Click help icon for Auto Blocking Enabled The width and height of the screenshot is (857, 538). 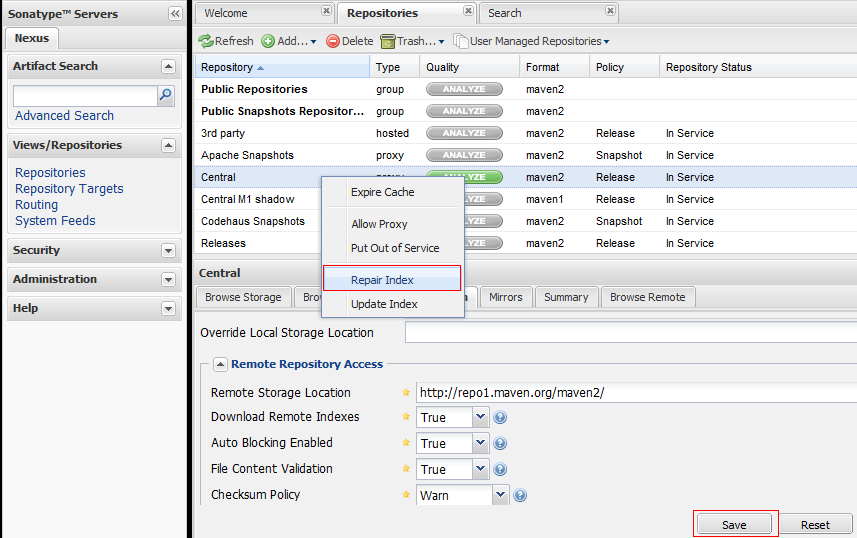pos(500,443)
